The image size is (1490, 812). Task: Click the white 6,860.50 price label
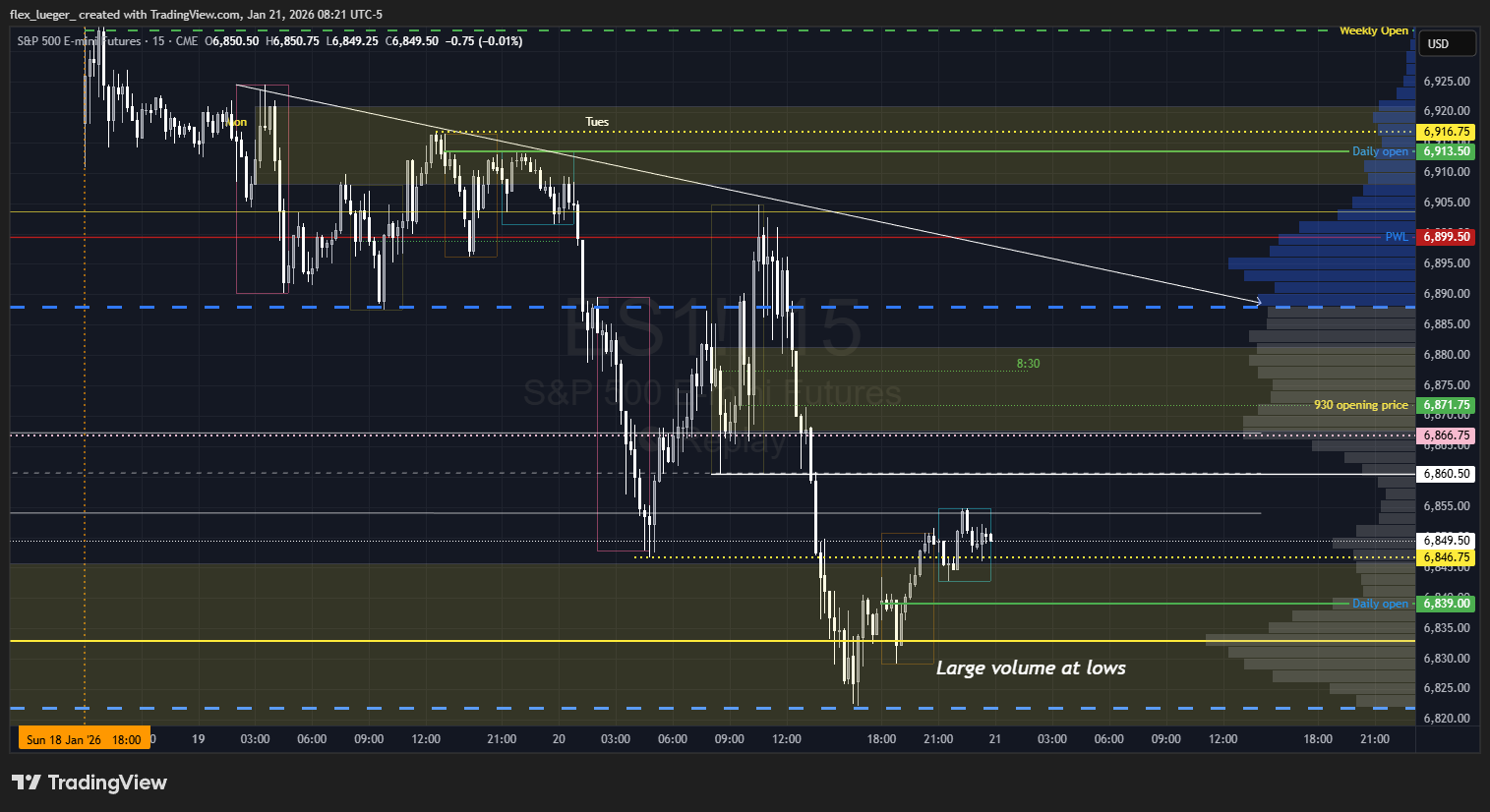pos(1446,474)
